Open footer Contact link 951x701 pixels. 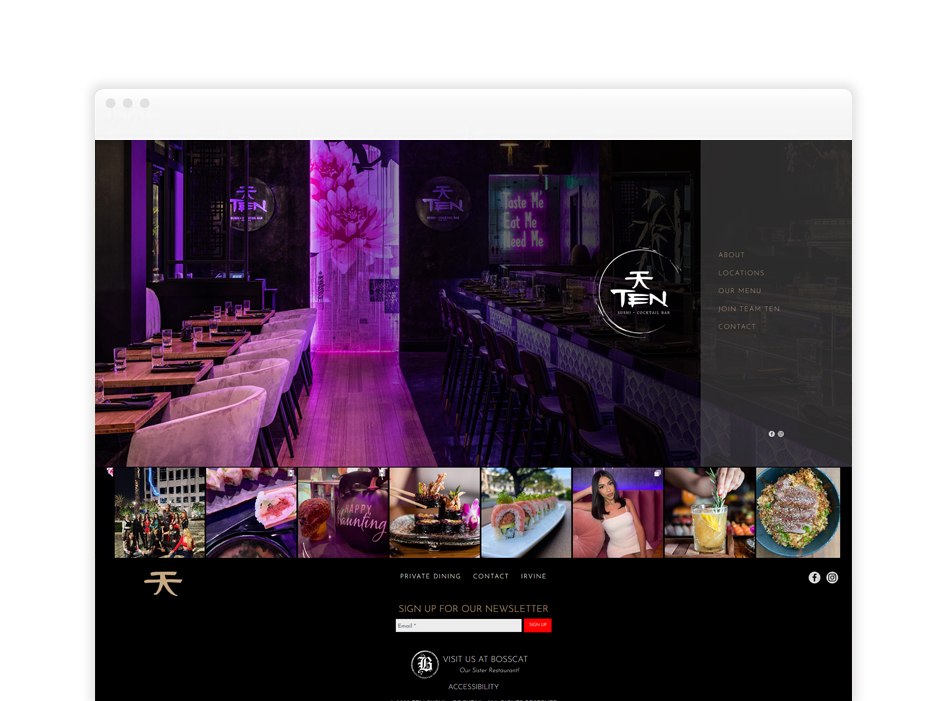tap(491, 576)
